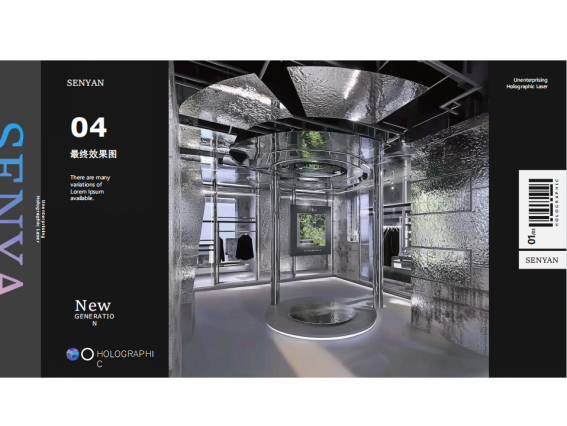Click the holographic gradient globe icon

tap(73, 354)
